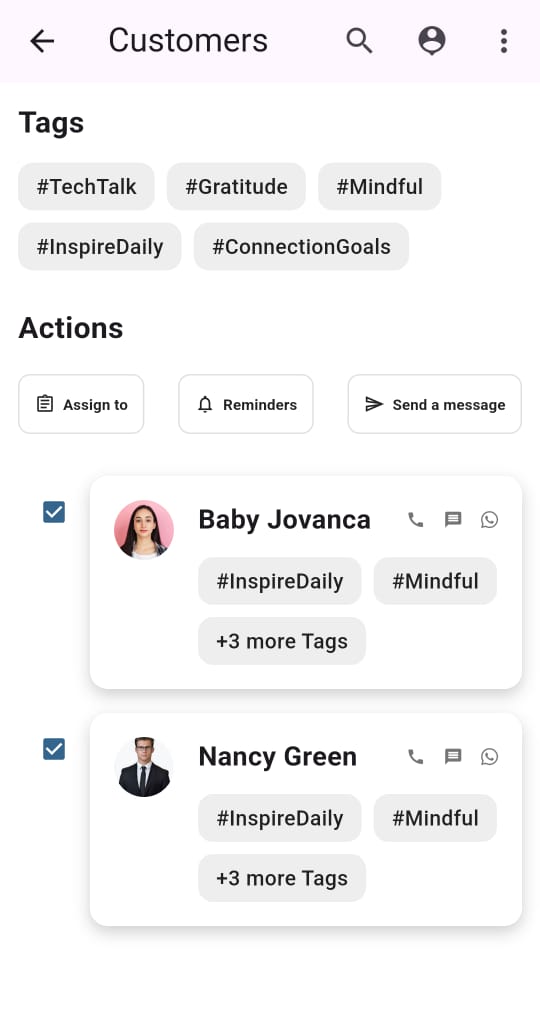
Task: Expand +3 more Tags for Baby Jovanca
Action: pos(282,641)
